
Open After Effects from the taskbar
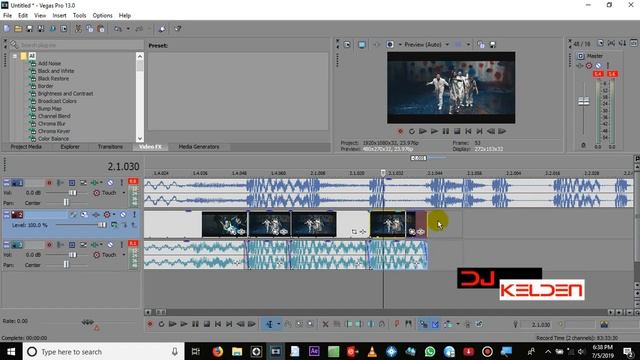pyautogui.click(x=314, y=351)
